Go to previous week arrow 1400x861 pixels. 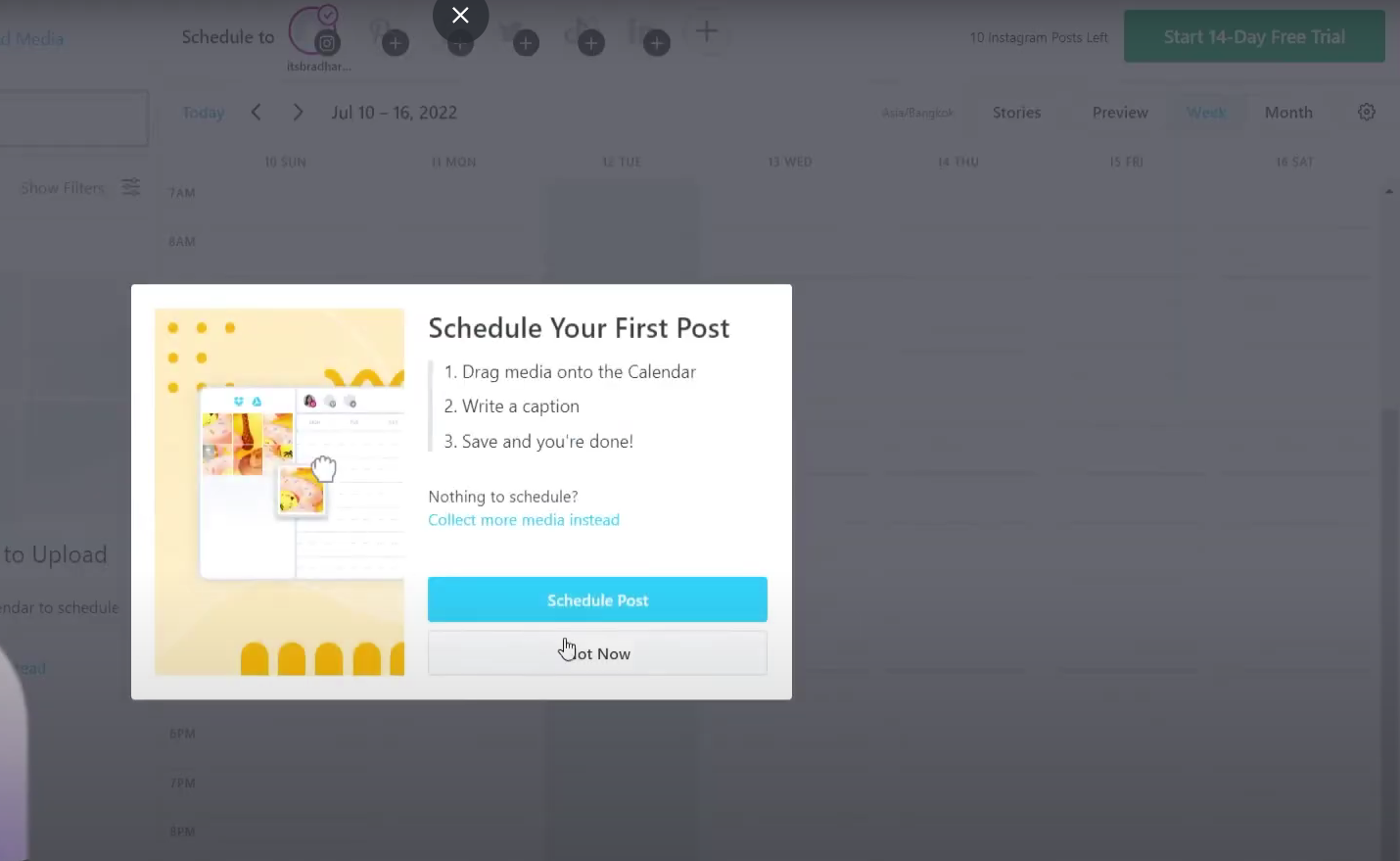257,113
